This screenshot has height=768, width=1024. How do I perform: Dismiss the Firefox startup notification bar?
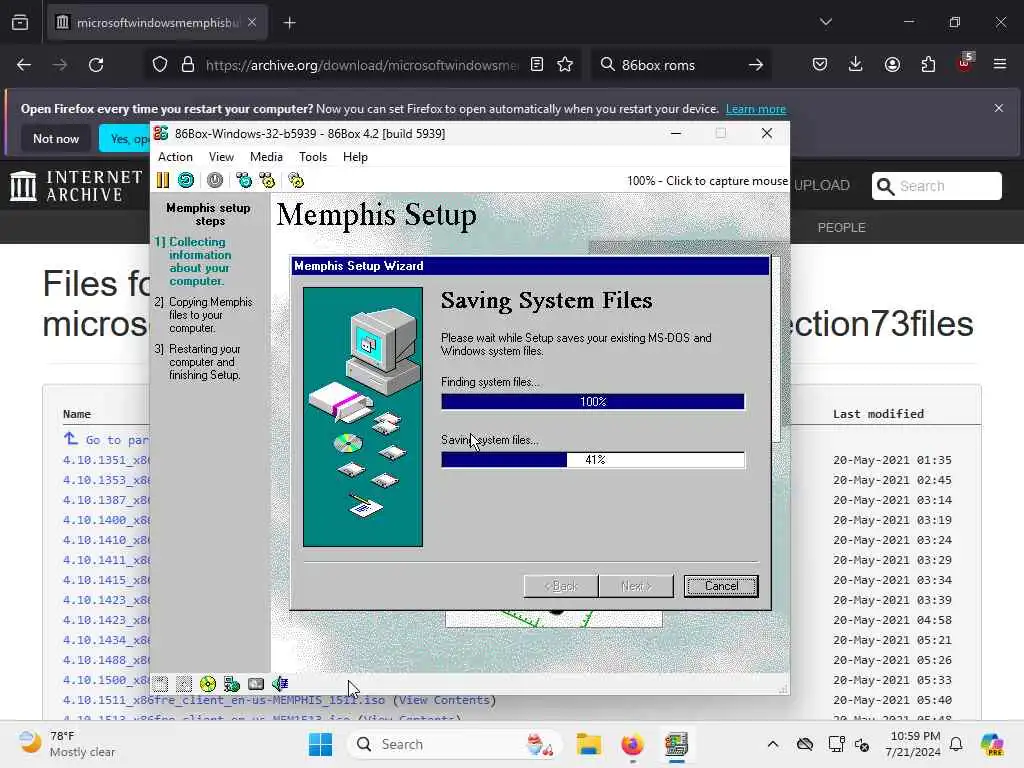tap(999, 108)
